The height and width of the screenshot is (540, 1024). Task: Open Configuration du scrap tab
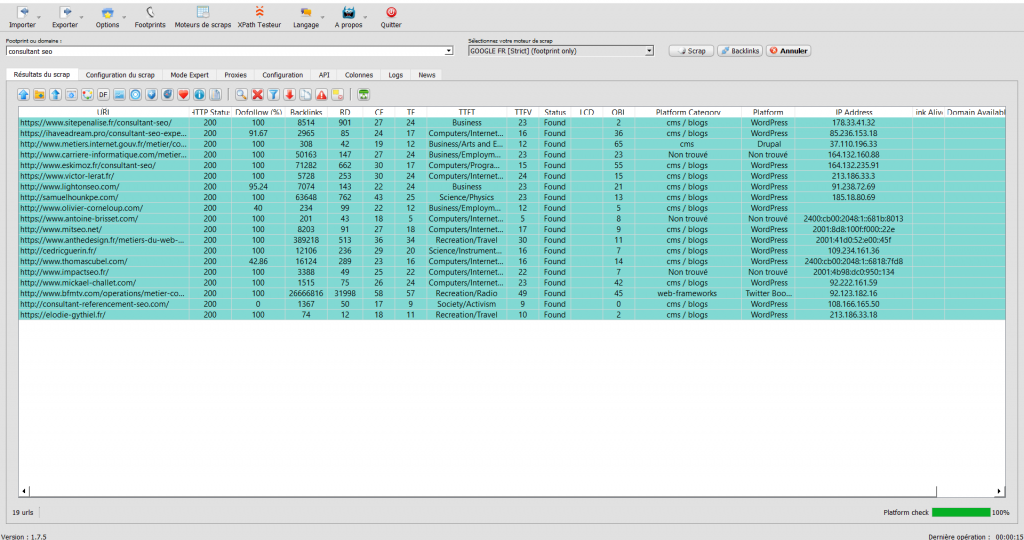[120, 75]
